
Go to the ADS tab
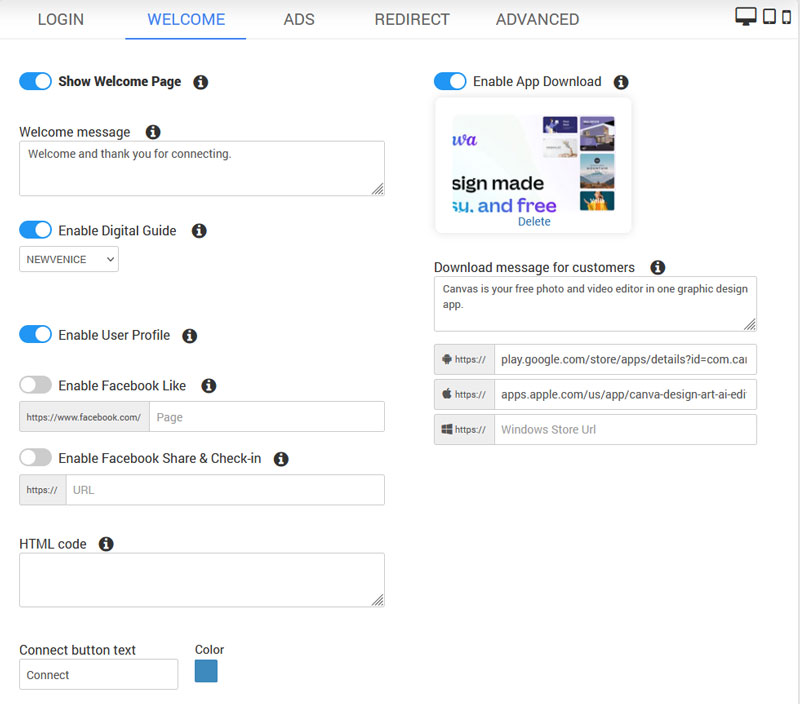(x=300, y=19)
